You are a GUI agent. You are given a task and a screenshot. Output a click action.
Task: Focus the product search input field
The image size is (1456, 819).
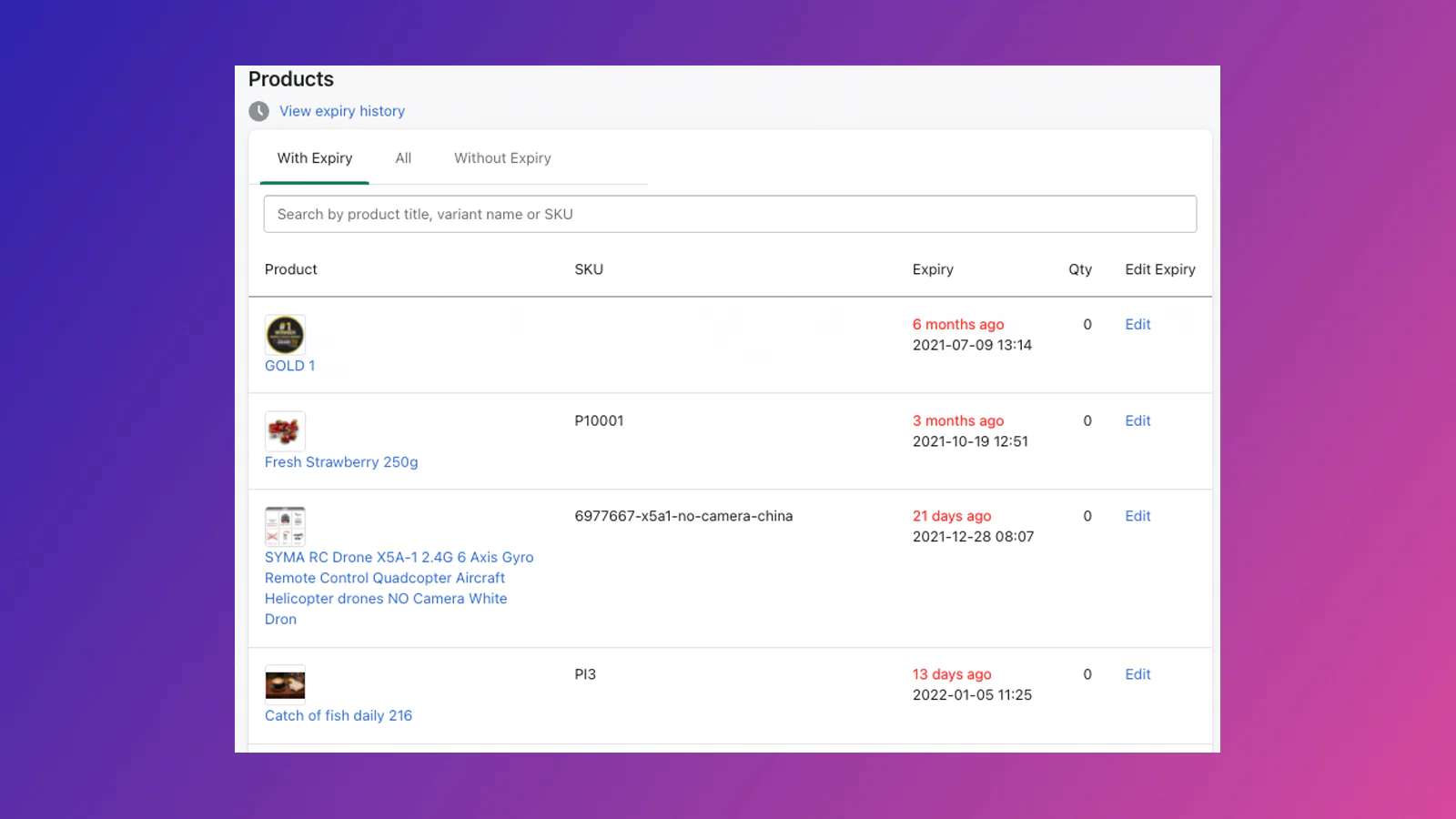[729, 214]
